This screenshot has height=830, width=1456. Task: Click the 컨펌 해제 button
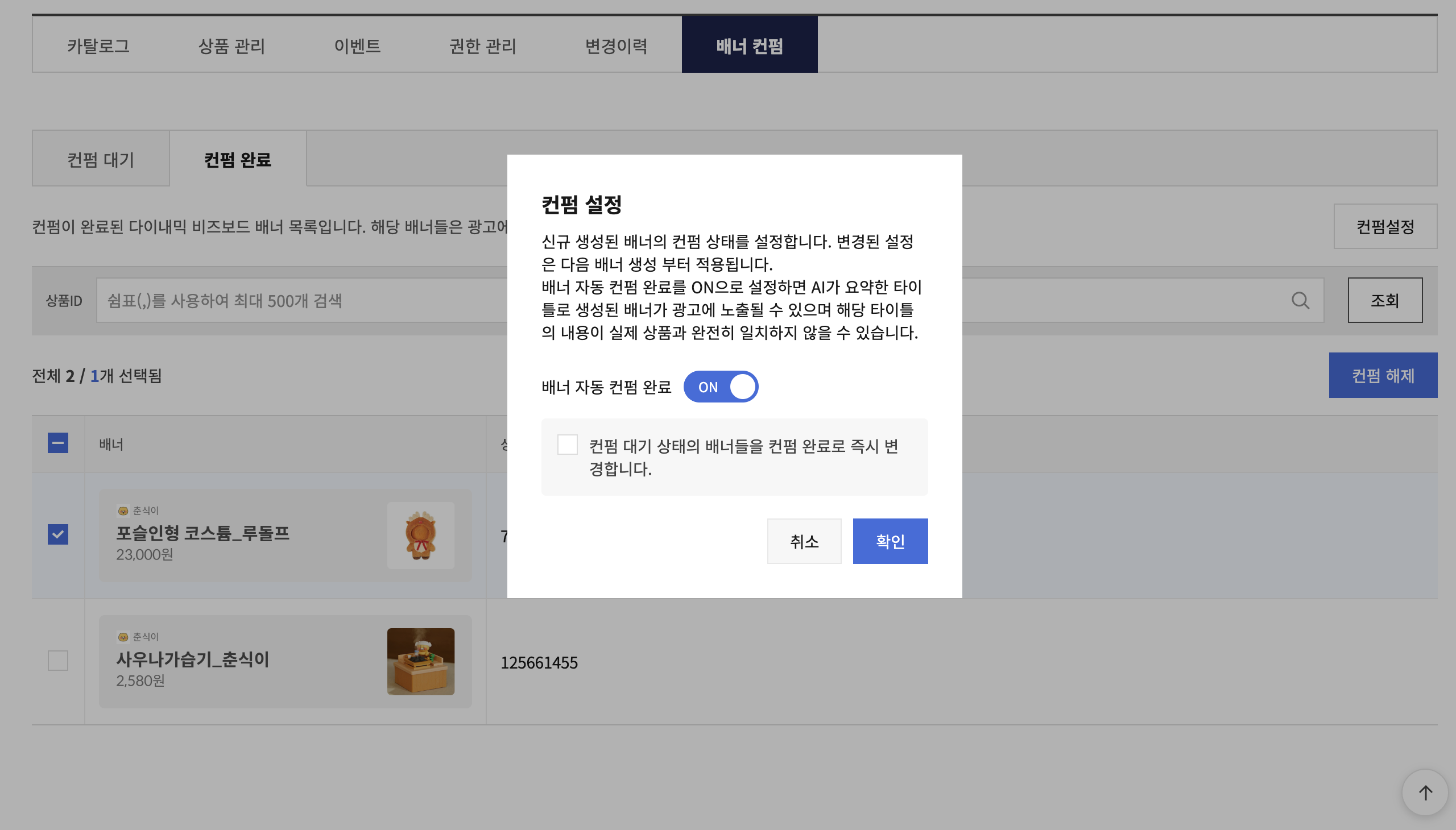1382,375
